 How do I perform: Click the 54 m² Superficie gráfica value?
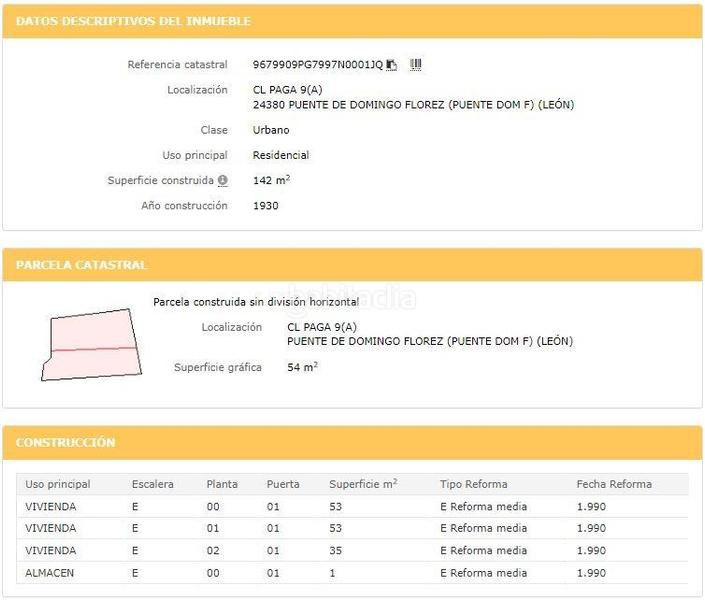coord(302,367)
